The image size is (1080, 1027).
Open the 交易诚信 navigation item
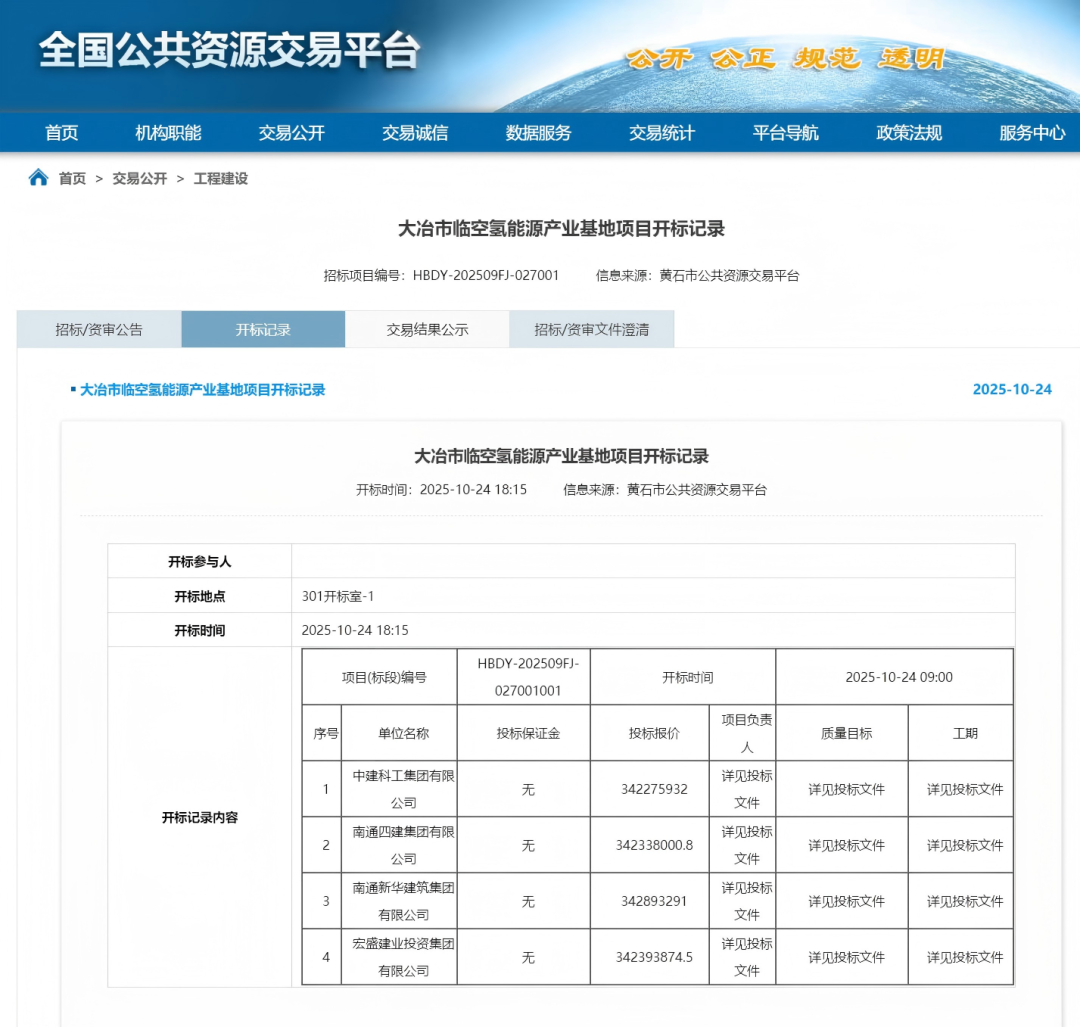pos(415,133)
